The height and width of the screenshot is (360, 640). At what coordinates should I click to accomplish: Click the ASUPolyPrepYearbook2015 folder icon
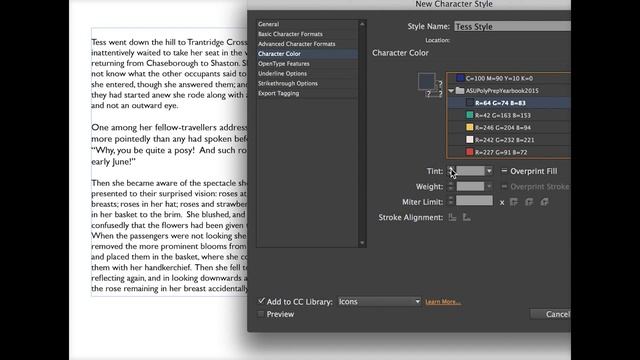(460, 91)
